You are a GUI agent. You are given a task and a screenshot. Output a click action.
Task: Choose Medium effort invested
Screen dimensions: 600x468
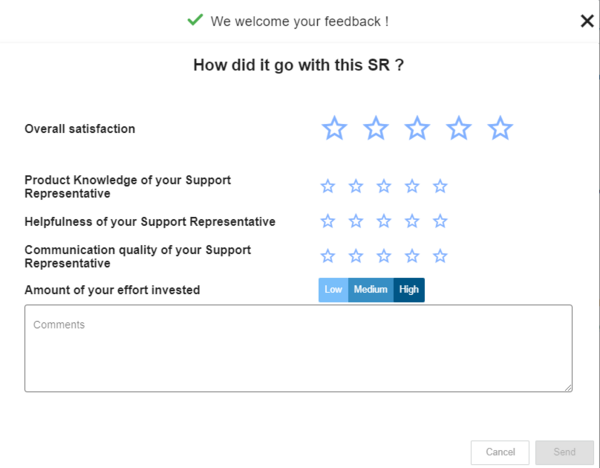(370, 290)
